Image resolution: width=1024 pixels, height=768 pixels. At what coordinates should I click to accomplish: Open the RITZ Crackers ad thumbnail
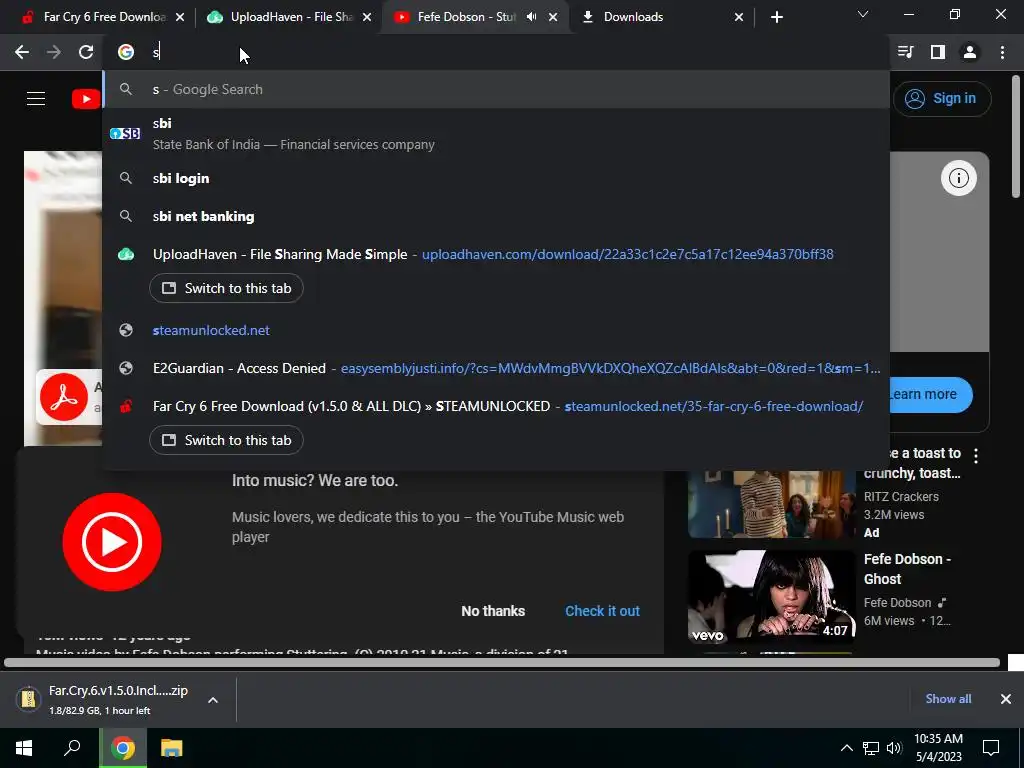[x=772, y=504]
